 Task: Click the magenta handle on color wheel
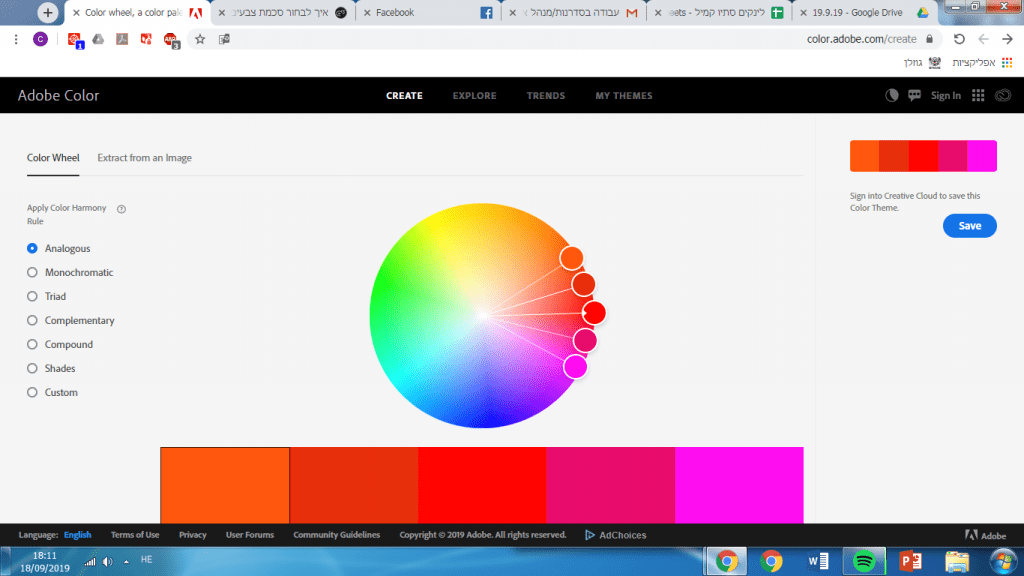575,367
